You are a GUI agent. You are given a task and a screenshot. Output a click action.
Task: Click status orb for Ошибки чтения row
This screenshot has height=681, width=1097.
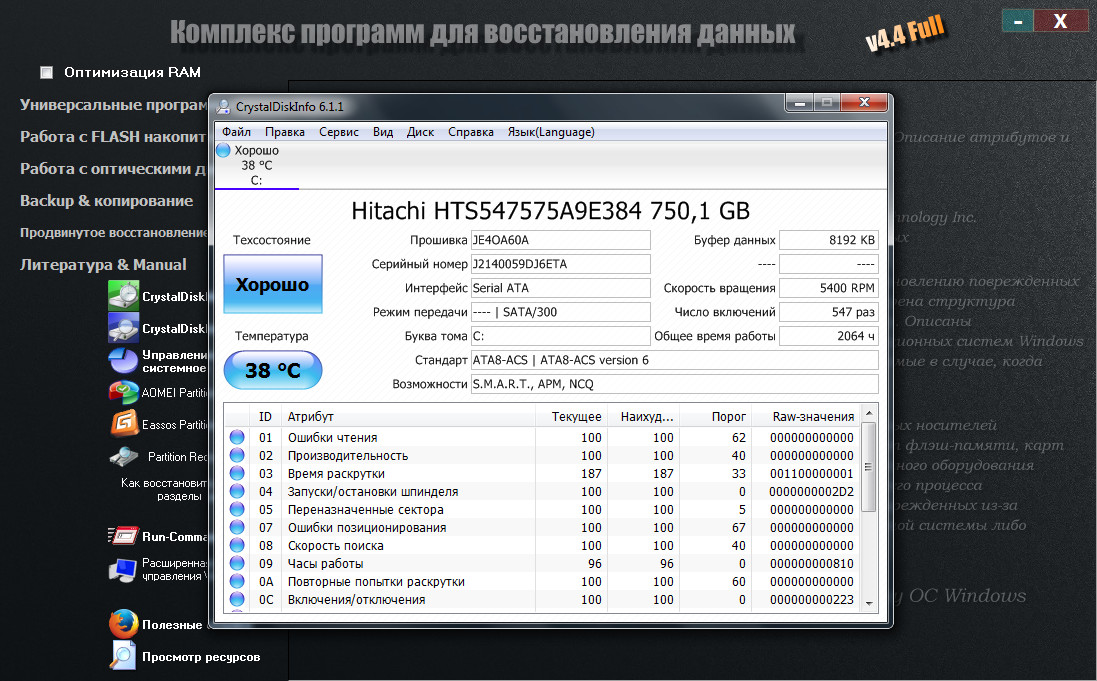point(237,437)
